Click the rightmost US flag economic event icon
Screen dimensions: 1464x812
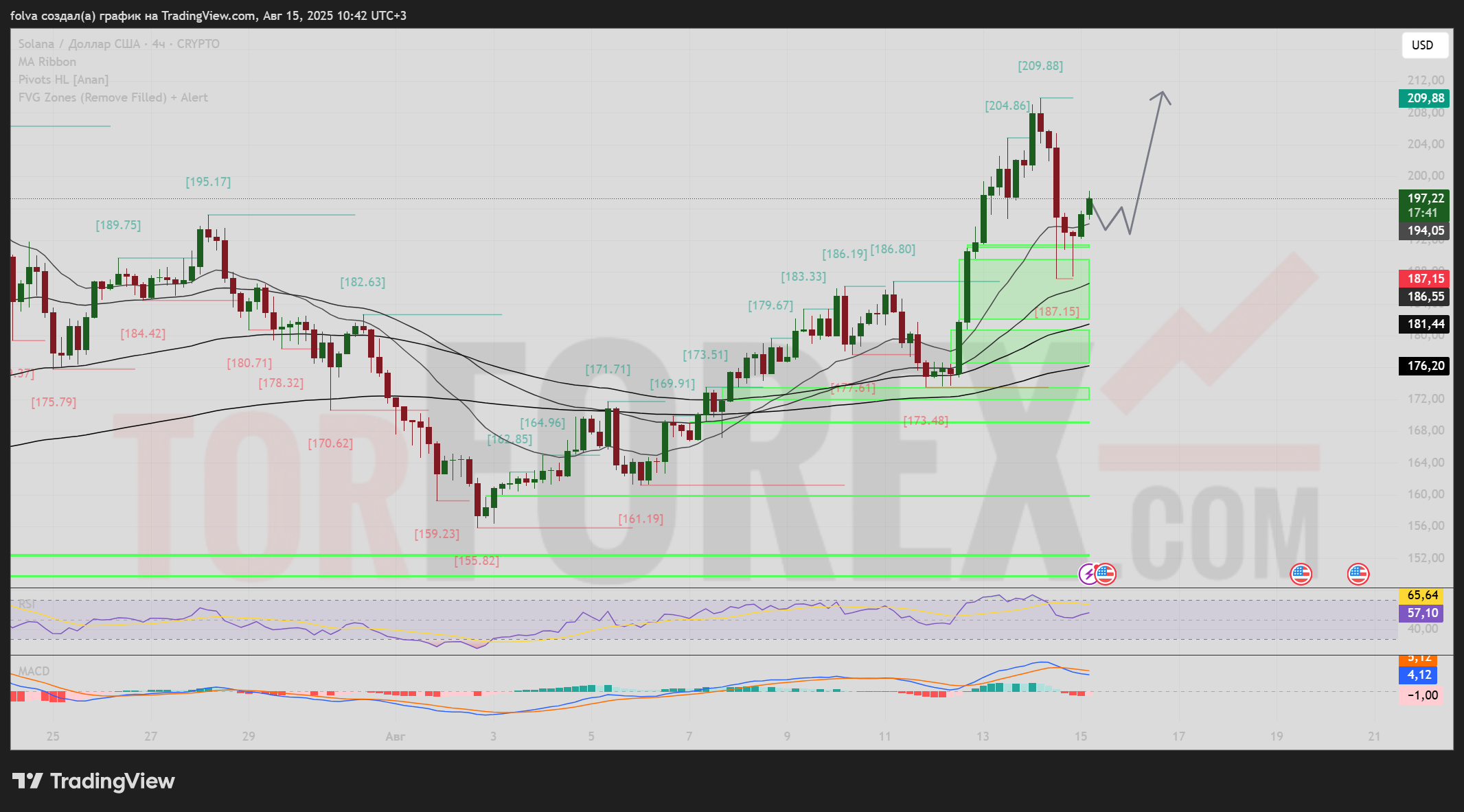[x=1358, y=574]
